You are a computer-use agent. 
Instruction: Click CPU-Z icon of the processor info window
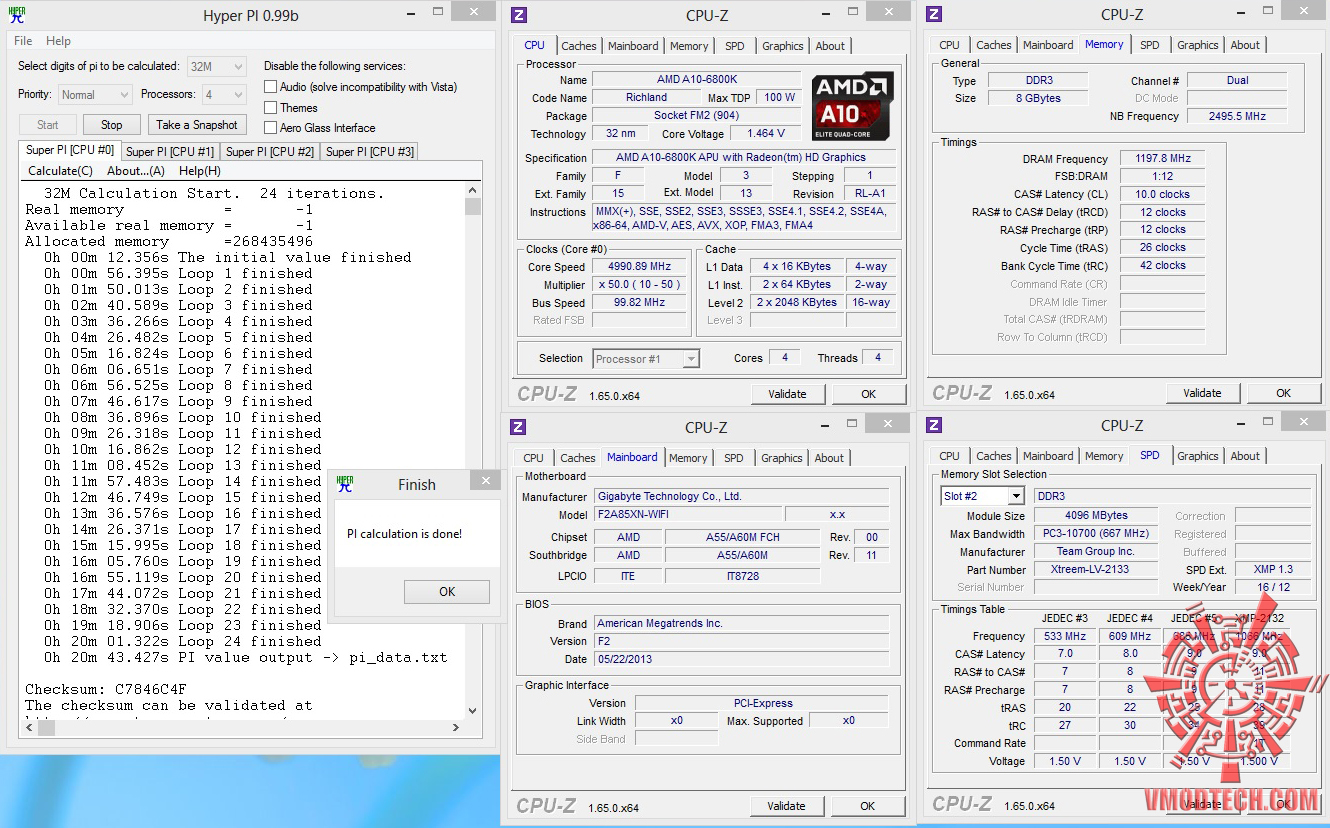point(519,15)
